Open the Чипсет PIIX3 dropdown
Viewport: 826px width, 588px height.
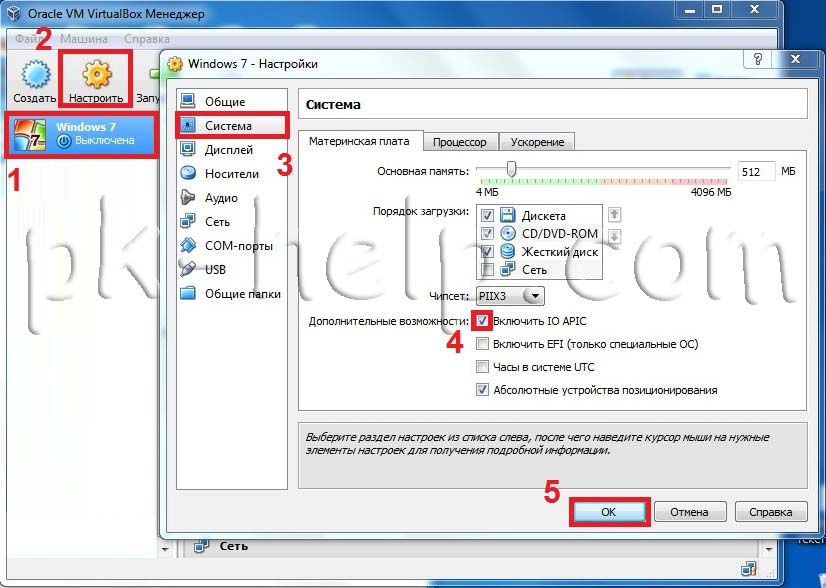pos(510,296)
